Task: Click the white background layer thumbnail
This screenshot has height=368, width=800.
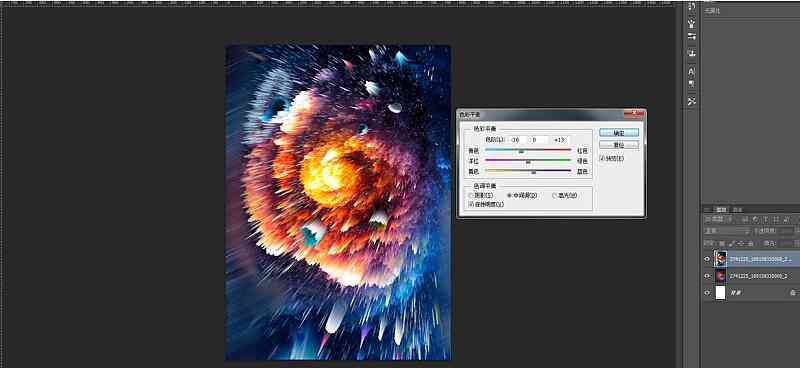Action: [720, 293]
